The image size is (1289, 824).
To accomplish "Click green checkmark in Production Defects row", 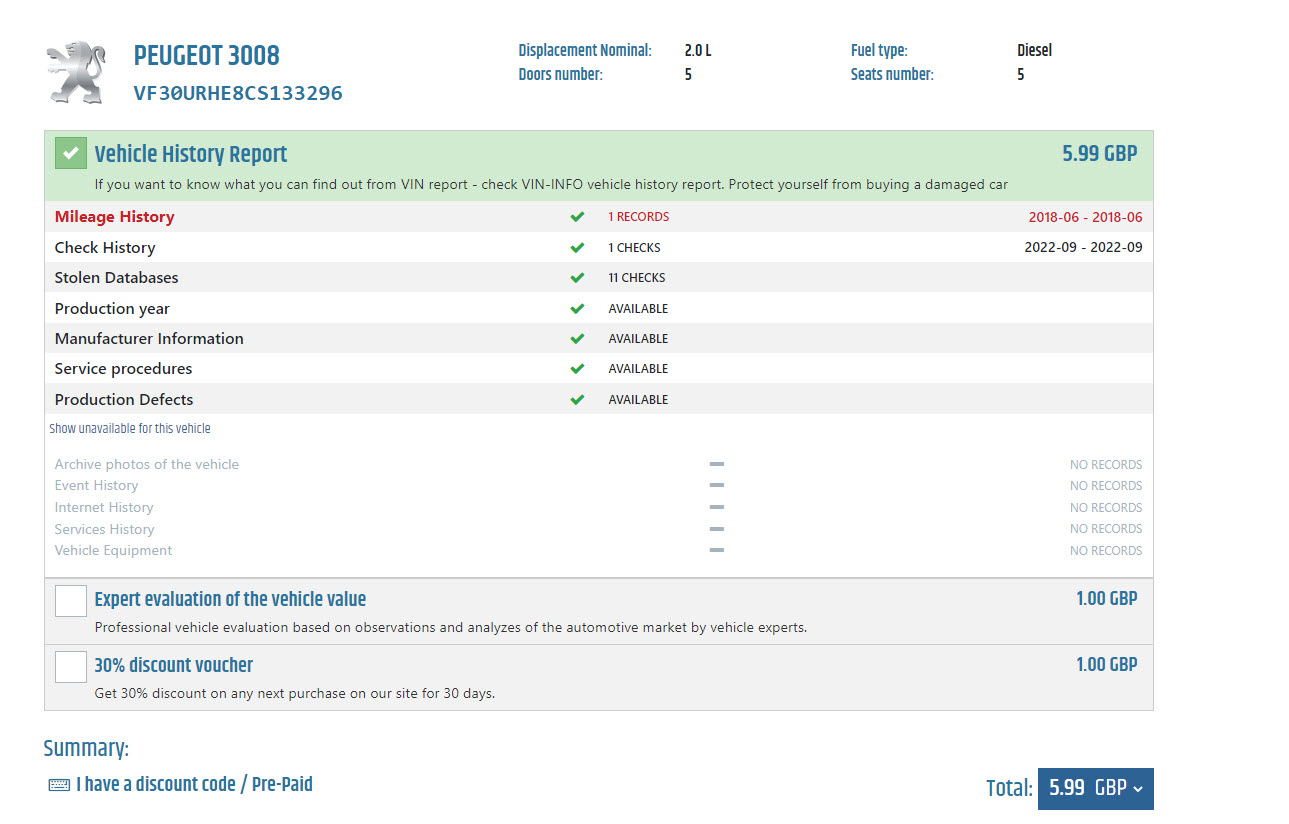I will [x=577, y=400].
